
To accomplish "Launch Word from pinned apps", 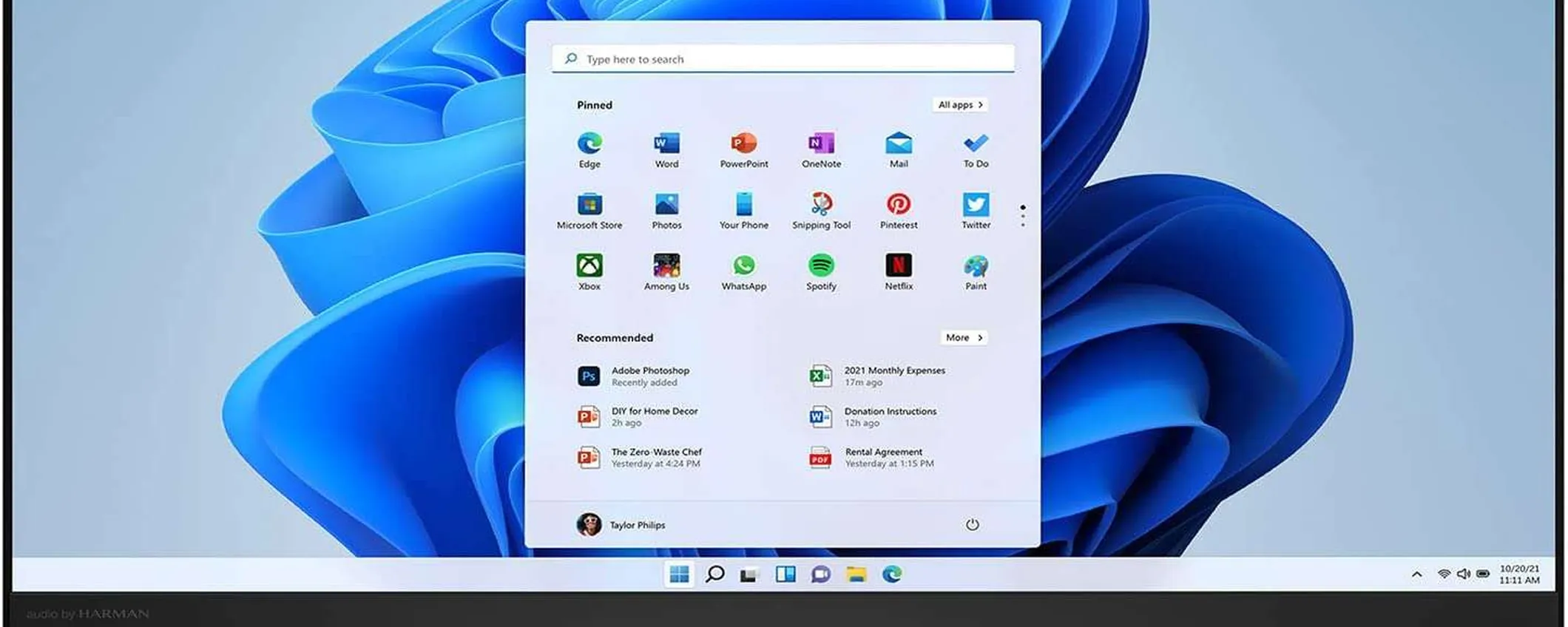I will pyautogui.click(x=666, y=149).
